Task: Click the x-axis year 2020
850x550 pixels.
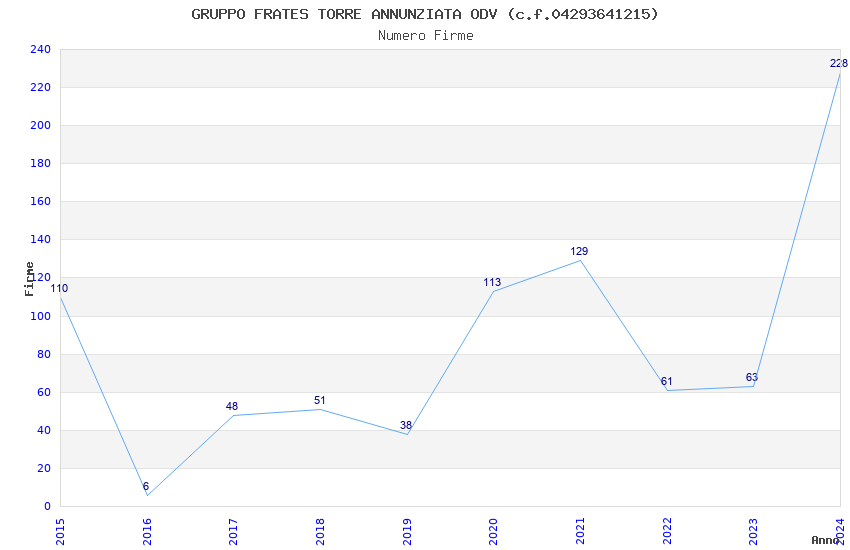Action: pos(493,532)
